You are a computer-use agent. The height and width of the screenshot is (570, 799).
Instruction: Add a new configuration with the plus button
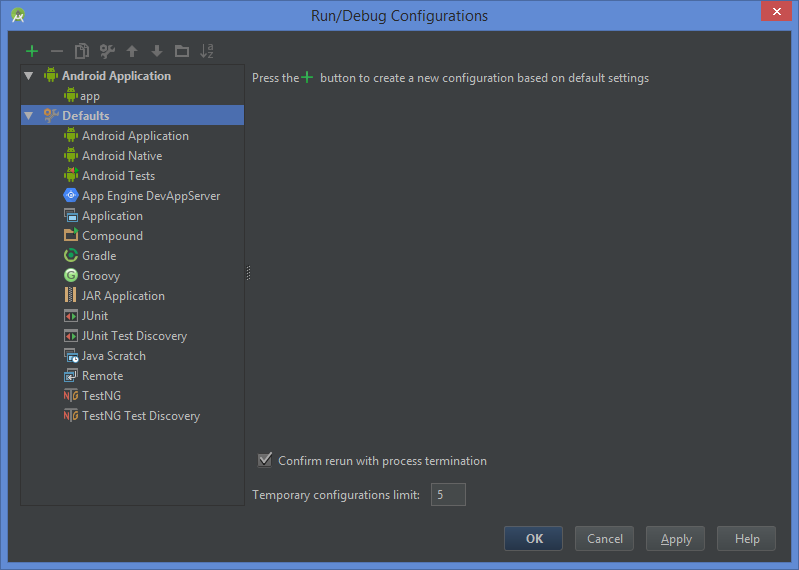[x=32, y=51]
